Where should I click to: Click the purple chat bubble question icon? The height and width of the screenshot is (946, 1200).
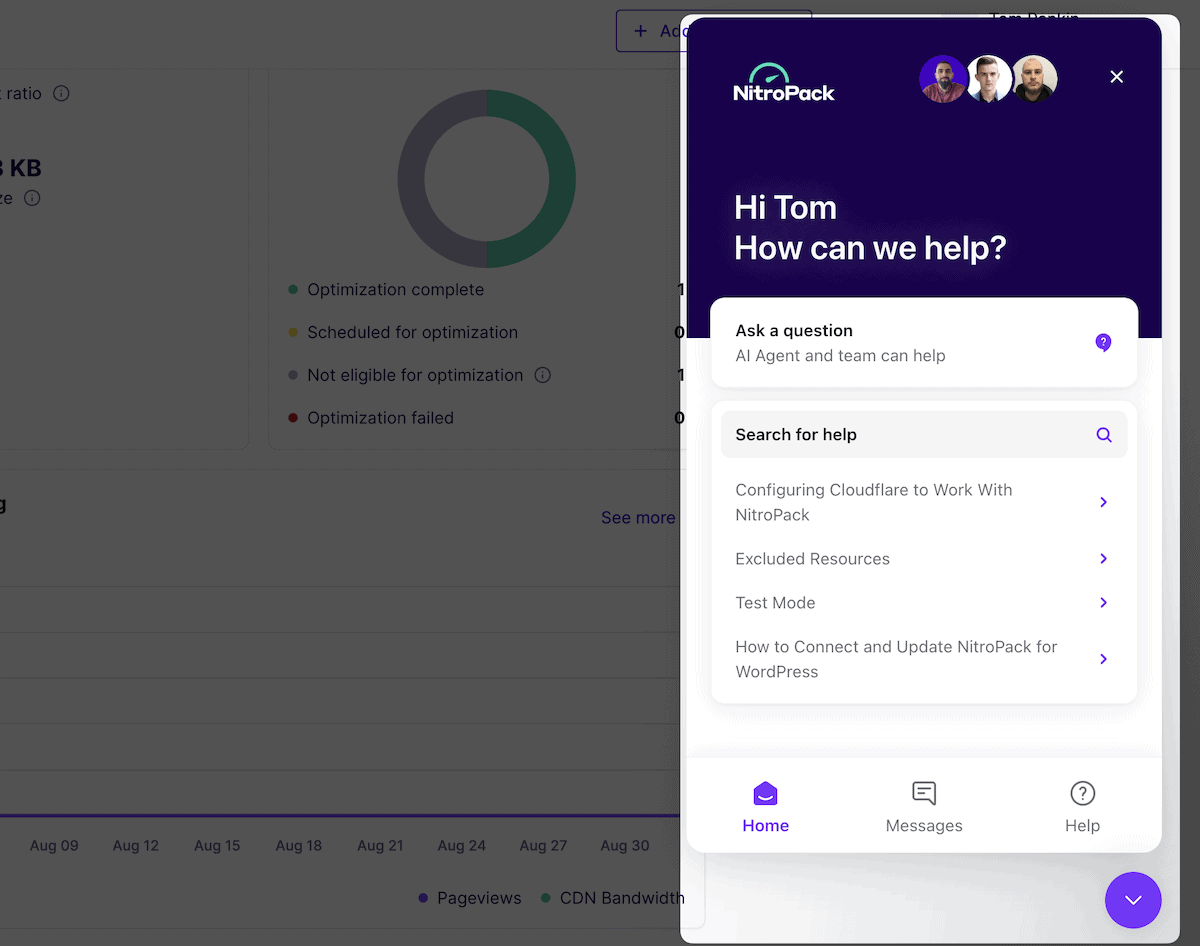[x=1103, y=342]
